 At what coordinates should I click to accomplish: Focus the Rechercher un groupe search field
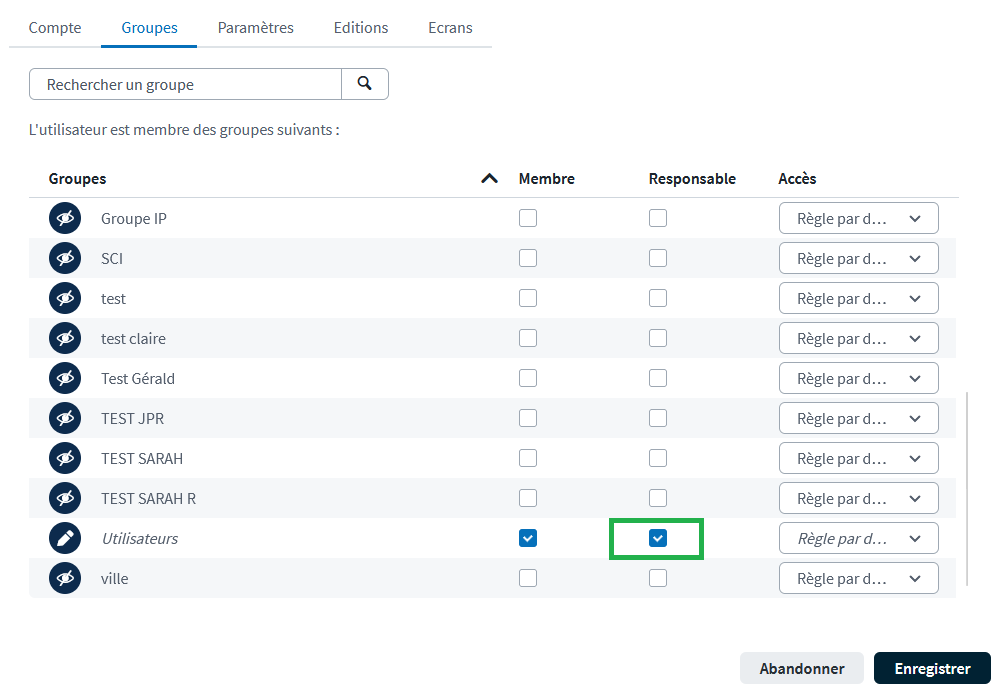[x=185, y=85]
